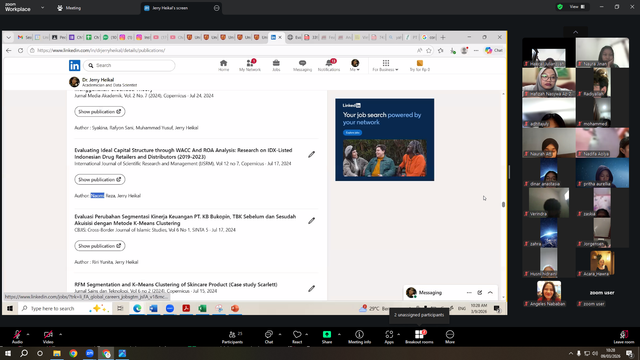Open Zoom Workplace dropdown arrow

click(42, 7)
